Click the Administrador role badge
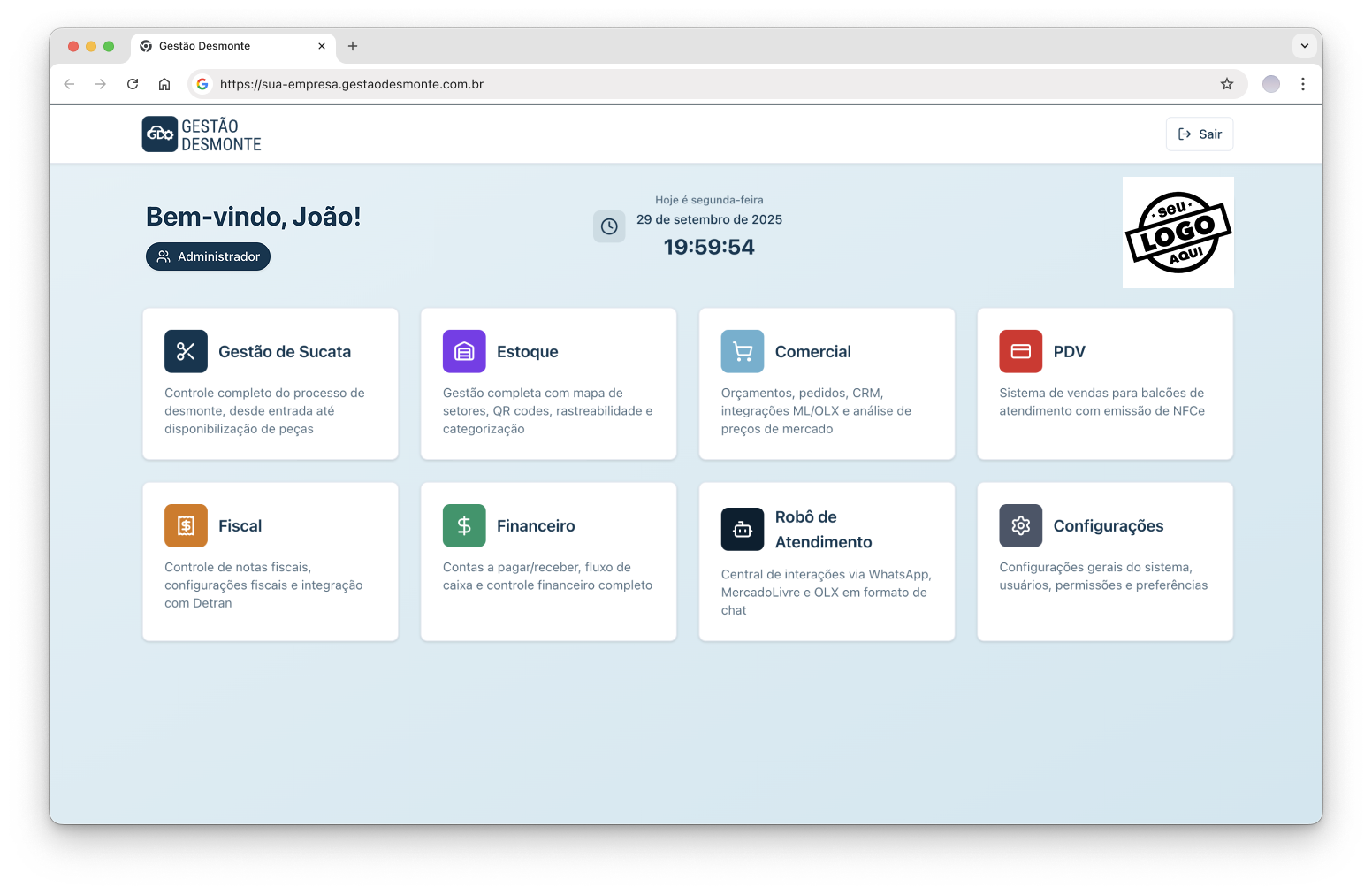Screen dimensions: 1372x895 [x=209, y=256]
